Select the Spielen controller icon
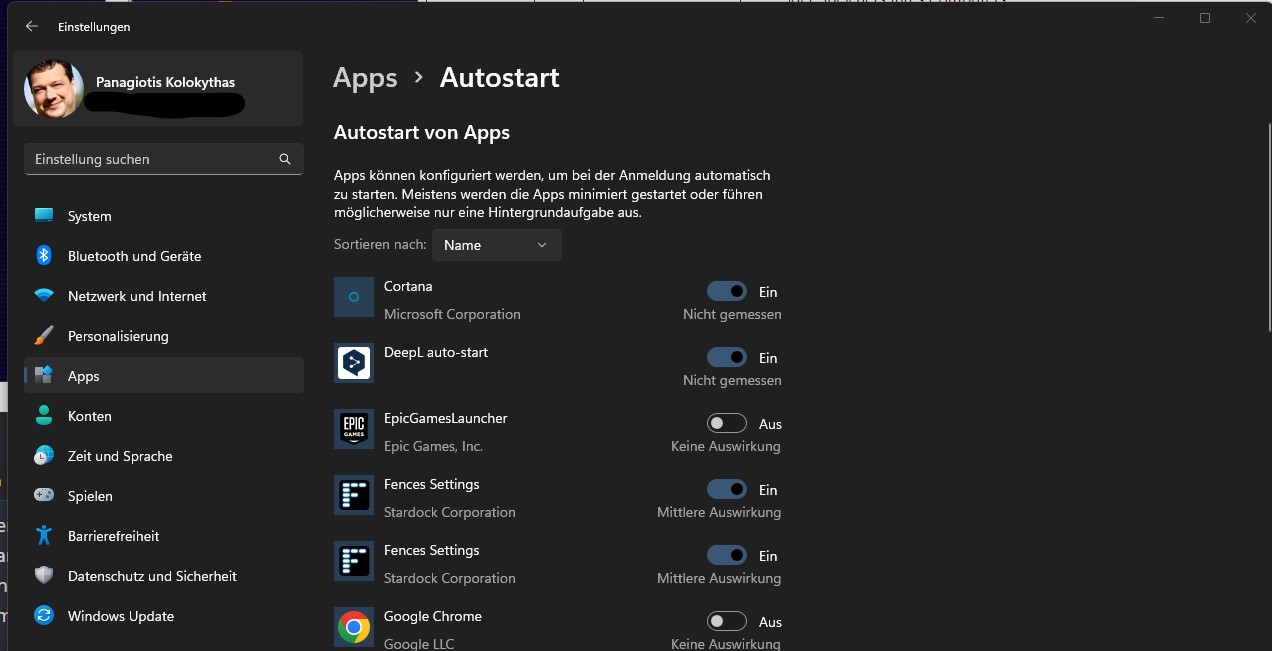 pyautogui.click(x=44, y=495)
